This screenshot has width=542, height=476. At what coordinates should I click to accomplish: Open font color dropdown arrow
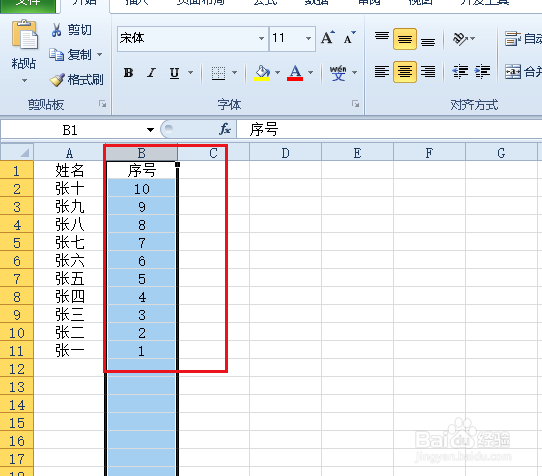(x=310, y=73)
